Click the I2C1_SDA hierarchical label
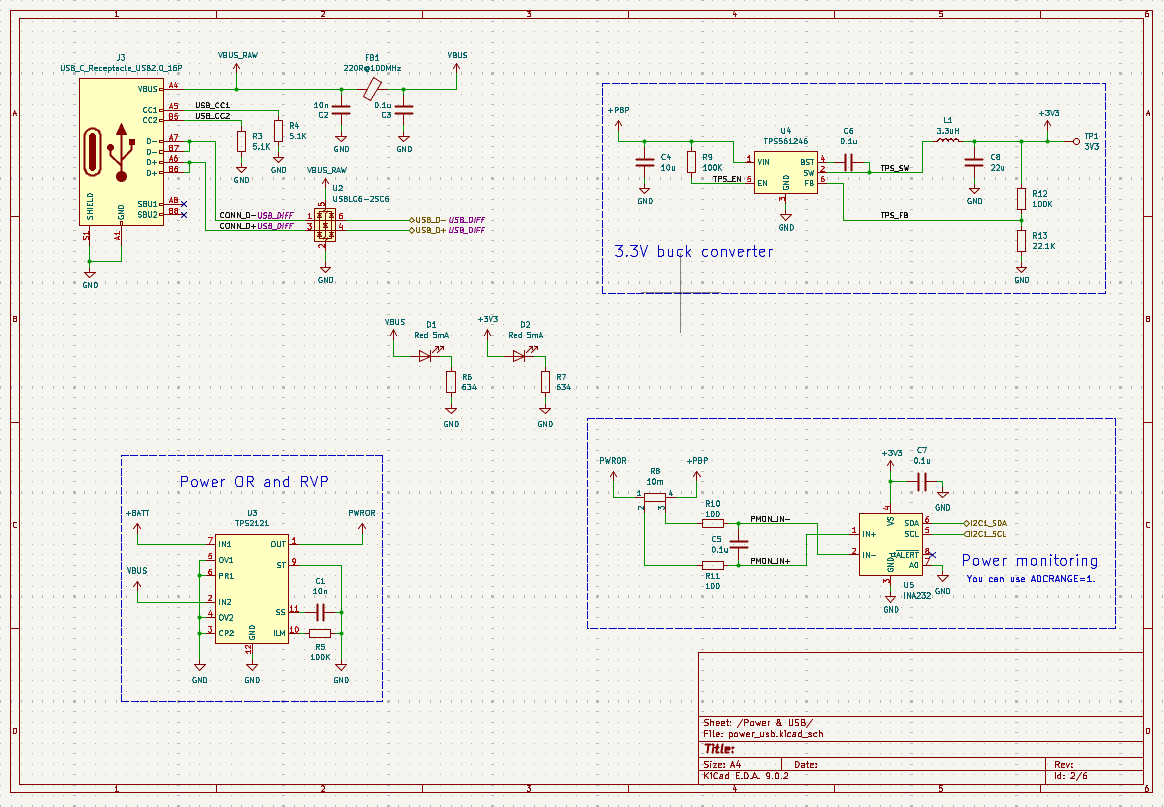Viewport: 1164px width, 807px height. pos(985,523)
